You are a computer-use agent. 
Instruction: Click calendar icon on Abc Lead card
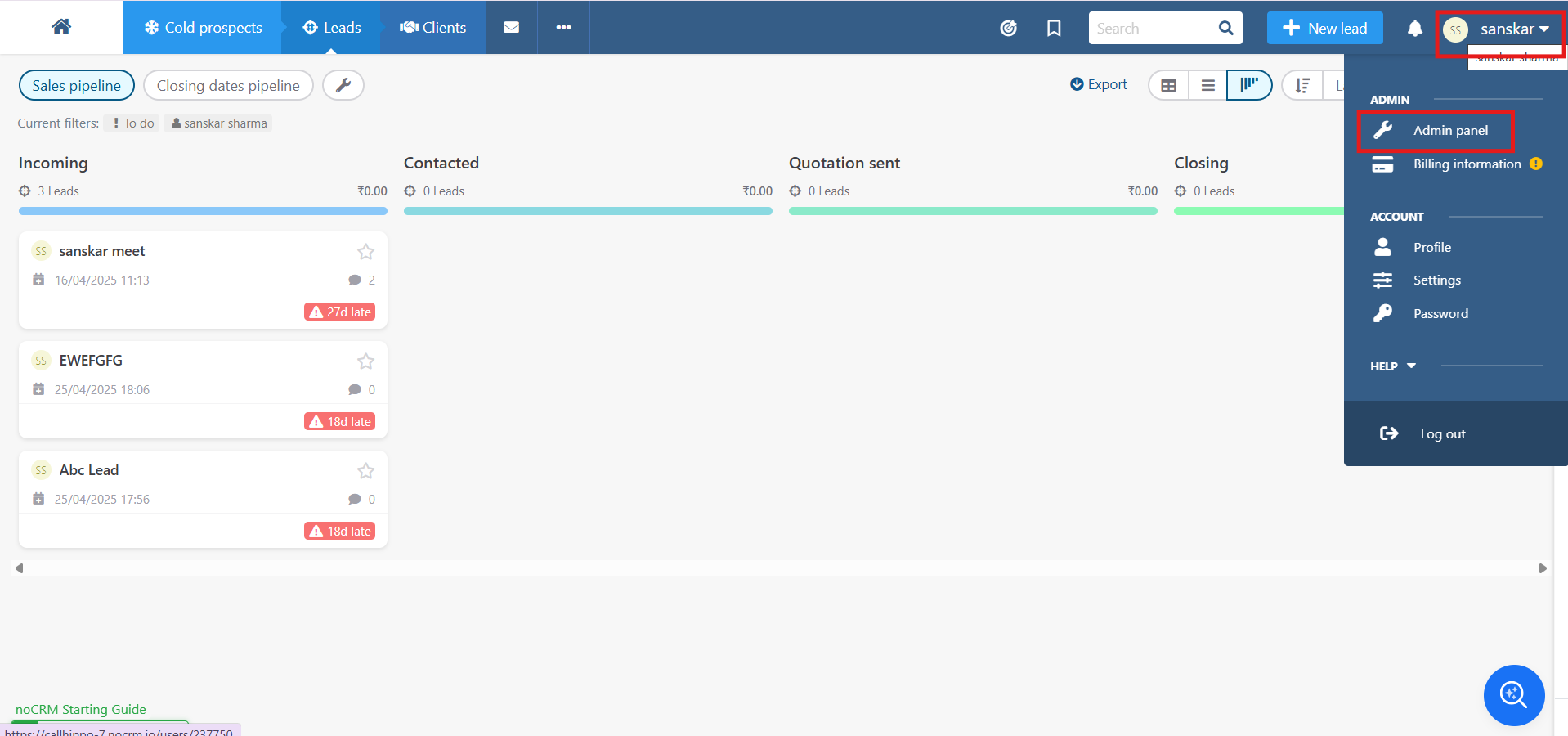click(x=38, y=499)
